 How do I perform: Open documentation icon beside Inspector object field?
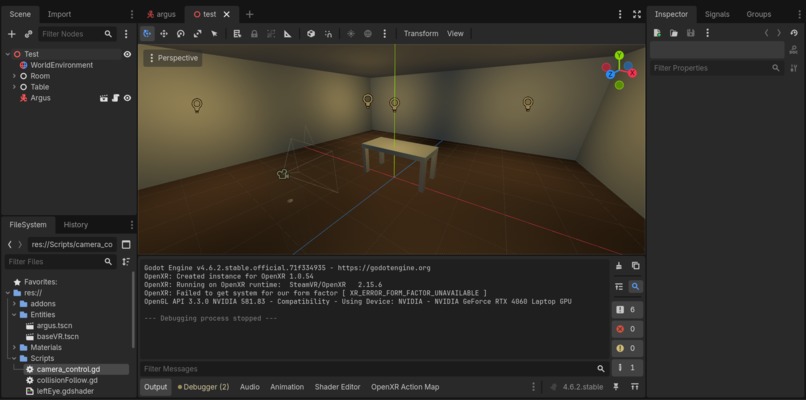point(794,50)
